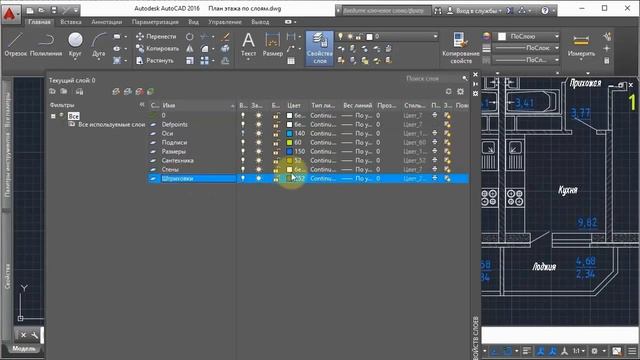Toggle plot icon for layer Оси
The image size is (640, 360).
pos(435,133)
